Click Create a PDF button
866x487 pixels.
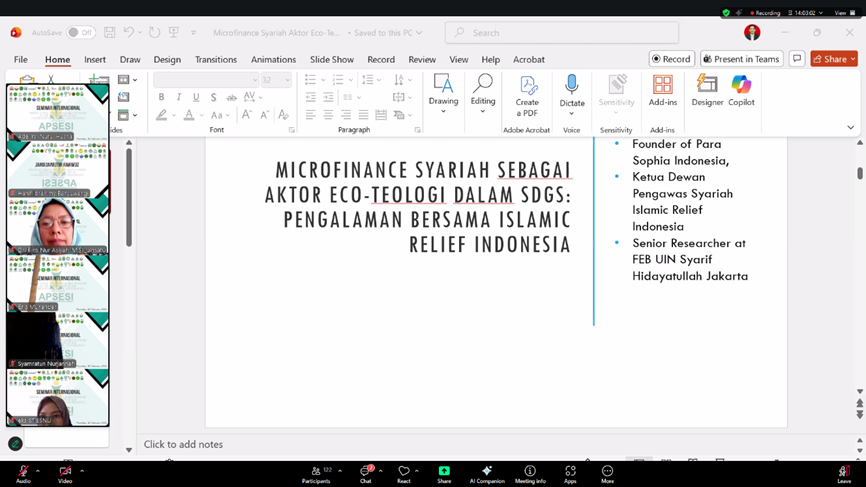tap(527, 95)
